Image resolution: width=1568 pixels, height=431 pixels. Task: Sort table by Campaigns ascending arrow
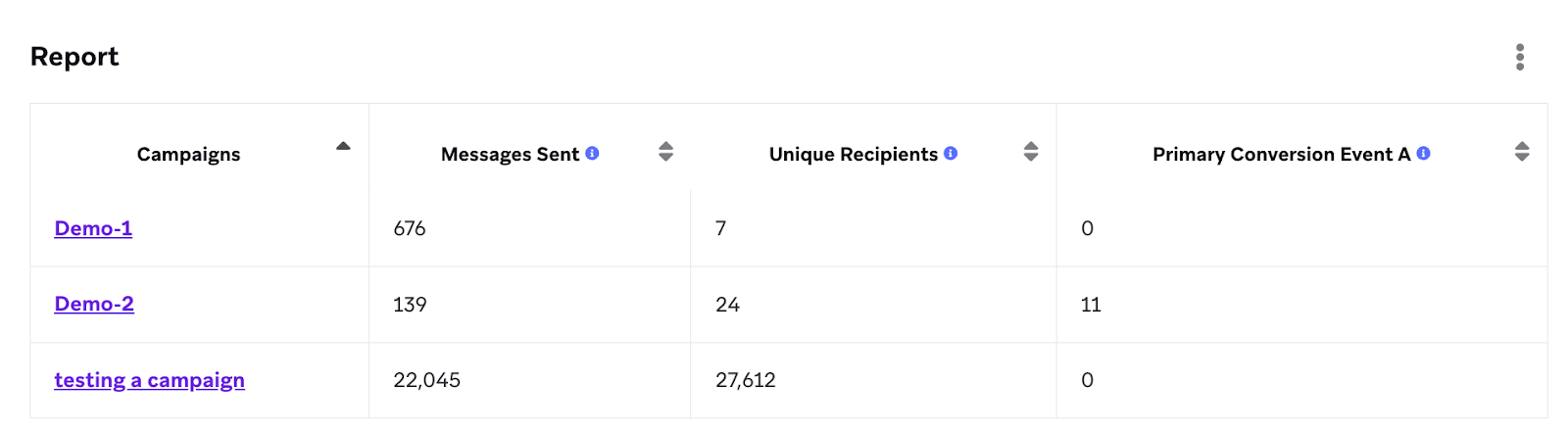(x=343, y=146)
